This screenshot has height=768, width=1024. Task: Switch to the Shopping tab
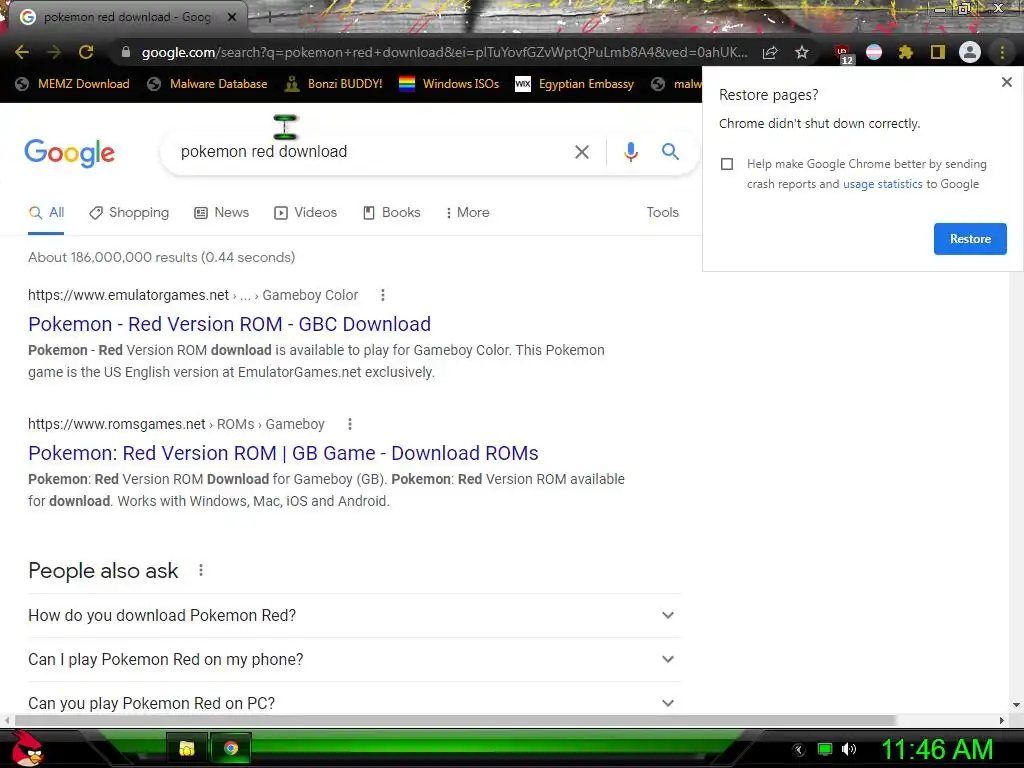click(129, 213)
